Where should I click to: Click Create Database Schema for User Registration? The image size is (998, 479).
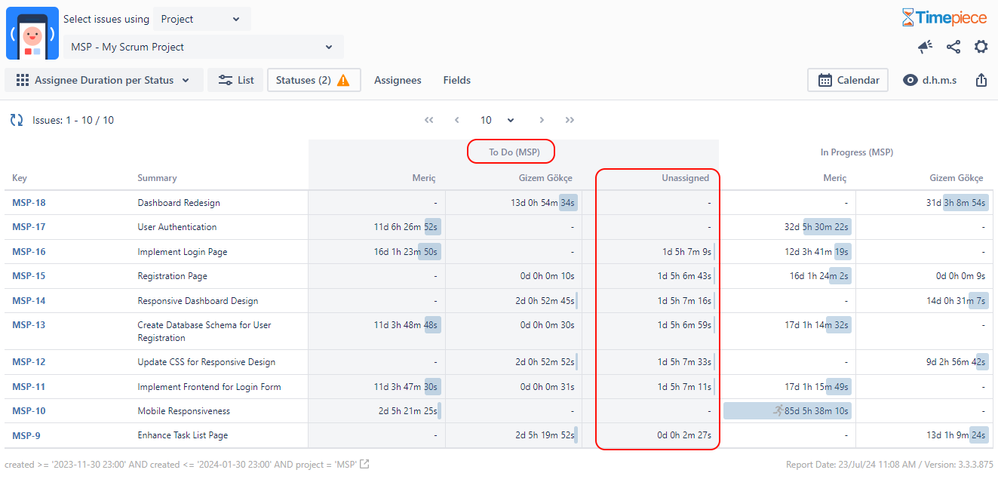(x=204, y=331)
